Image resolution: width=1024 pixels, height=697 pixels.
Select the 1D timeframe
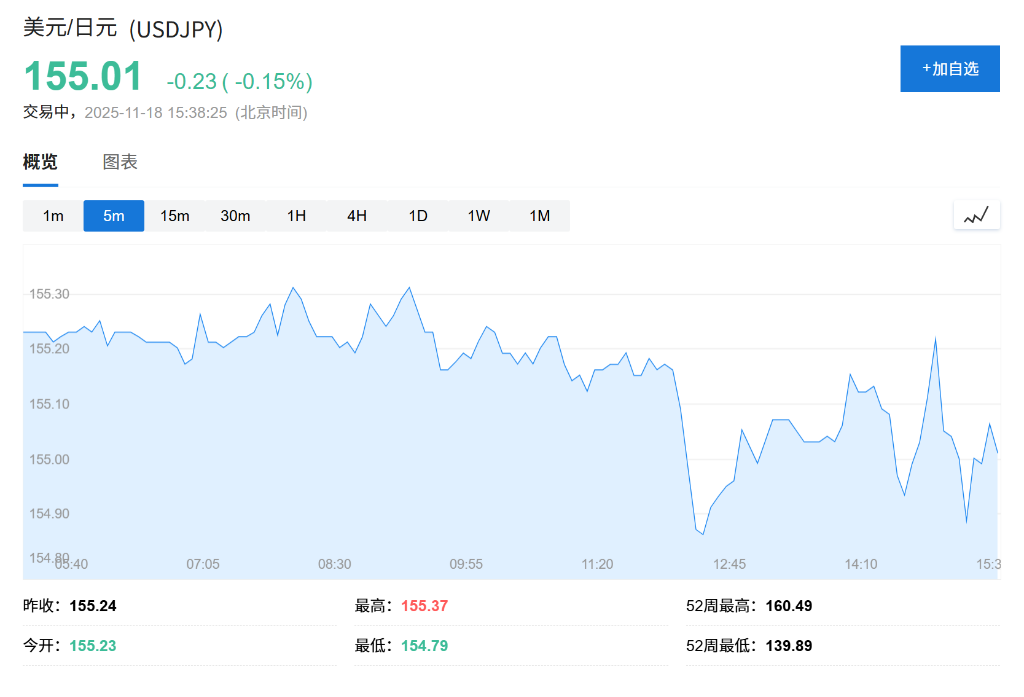[417, 215]
